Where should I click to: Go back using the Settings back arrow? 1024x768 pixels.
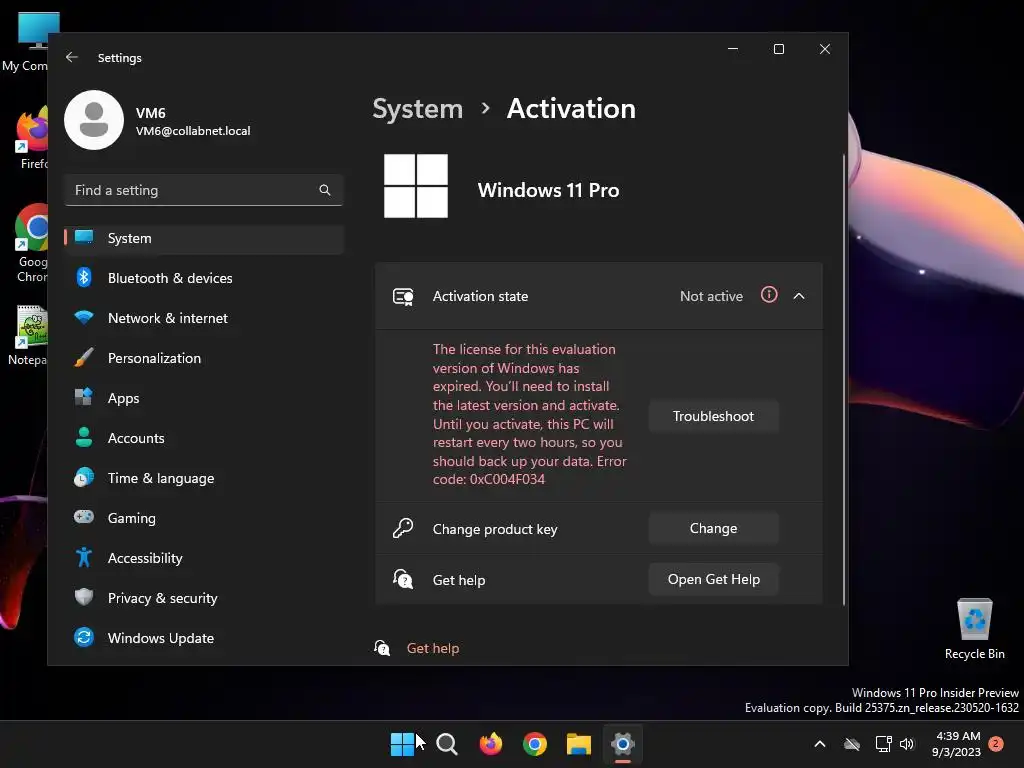(72, 57)
